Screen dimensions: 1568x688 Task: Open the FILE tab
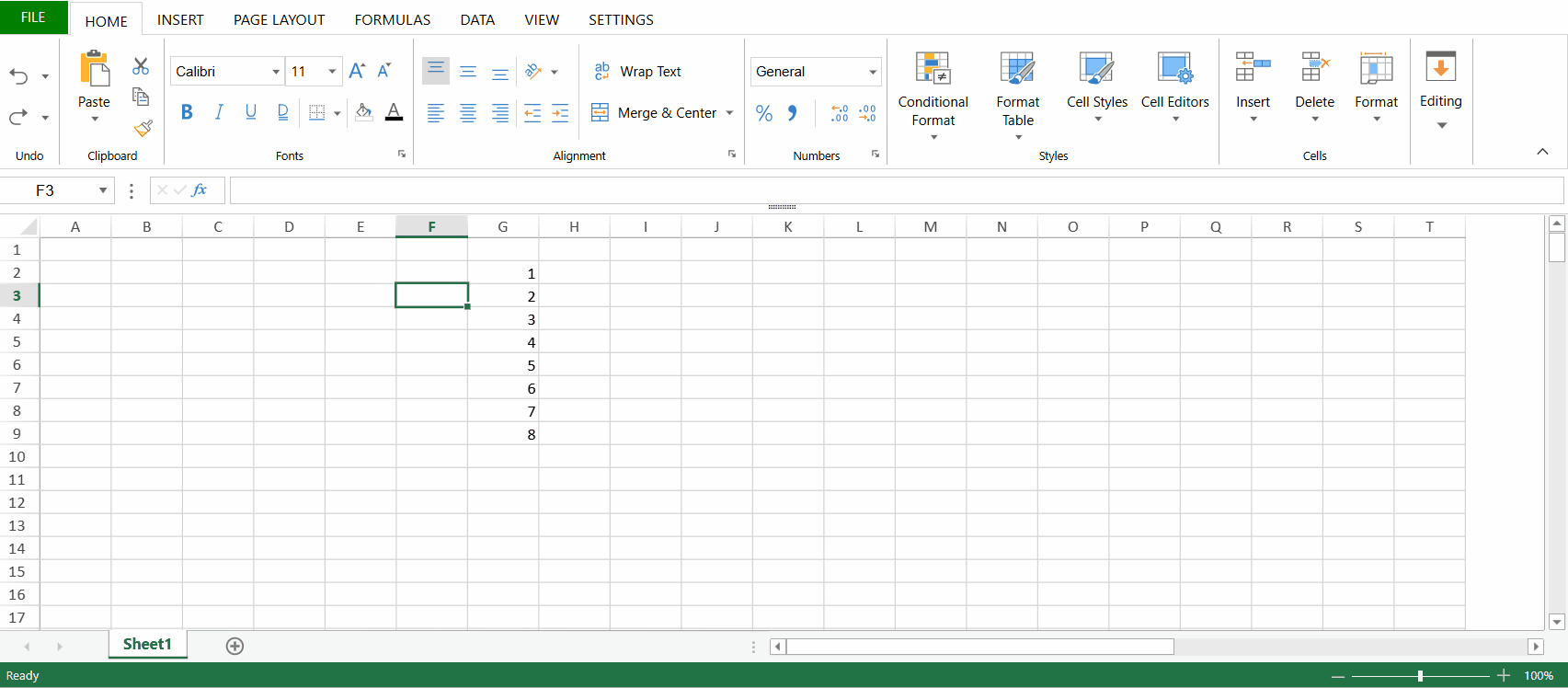point(33,17)
